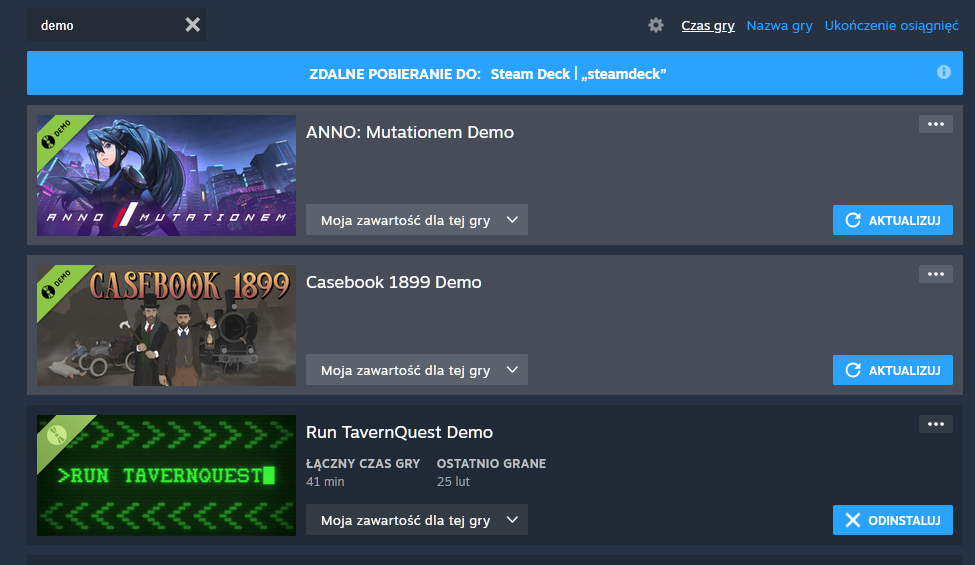Expand Moja zawartość dropdown for Casebook 1899

pos(417,370)
